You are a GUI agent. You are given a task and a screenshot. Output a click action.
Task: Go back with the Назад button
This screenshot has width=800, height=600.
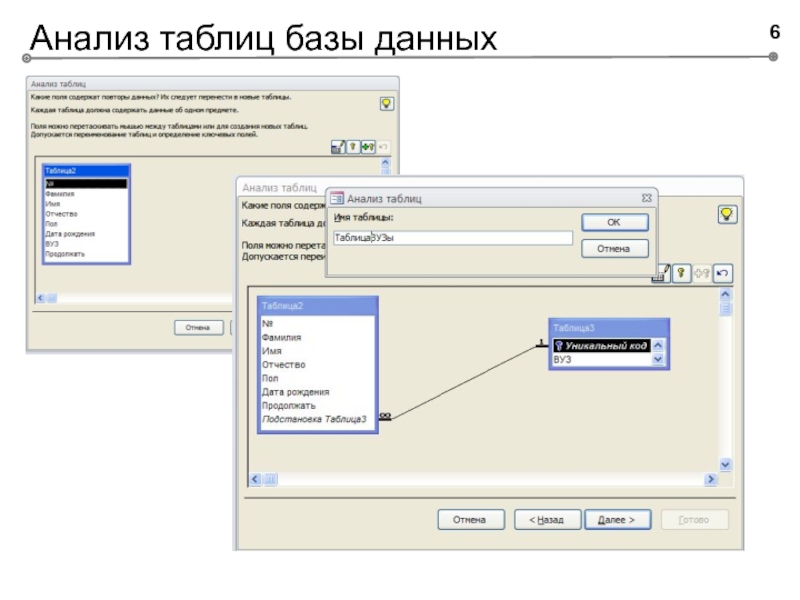point(547,520)
